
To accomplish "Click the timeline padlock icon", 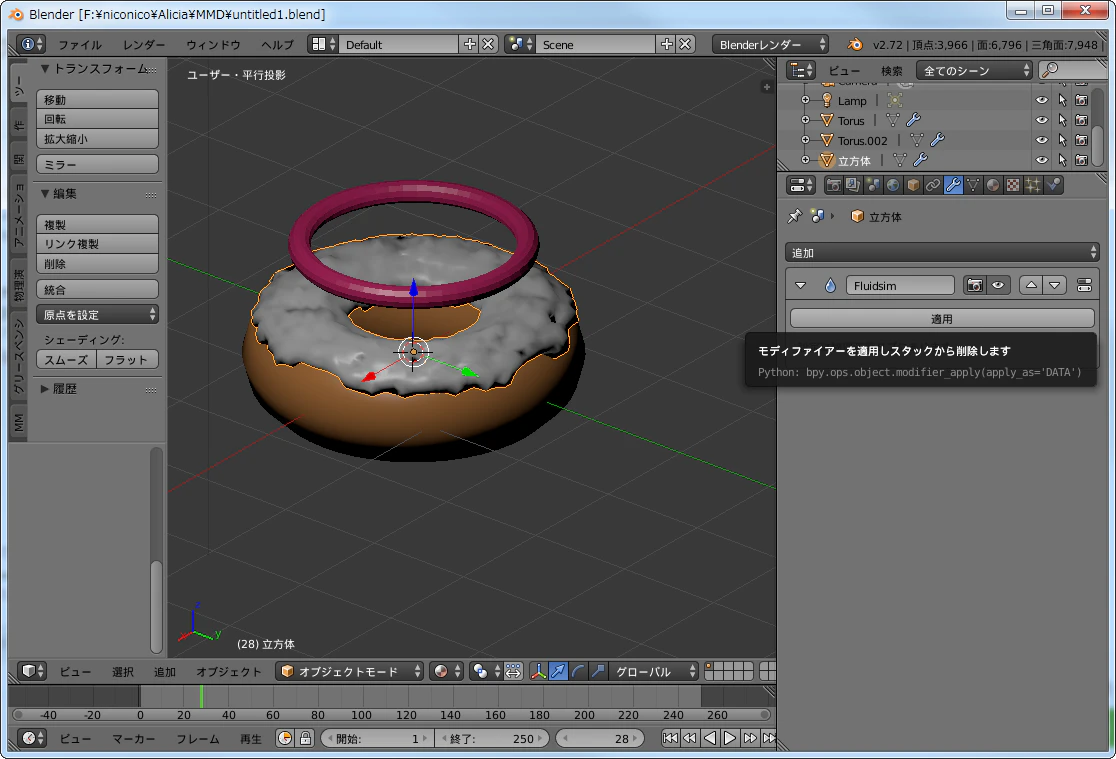I will coord(305,738).
